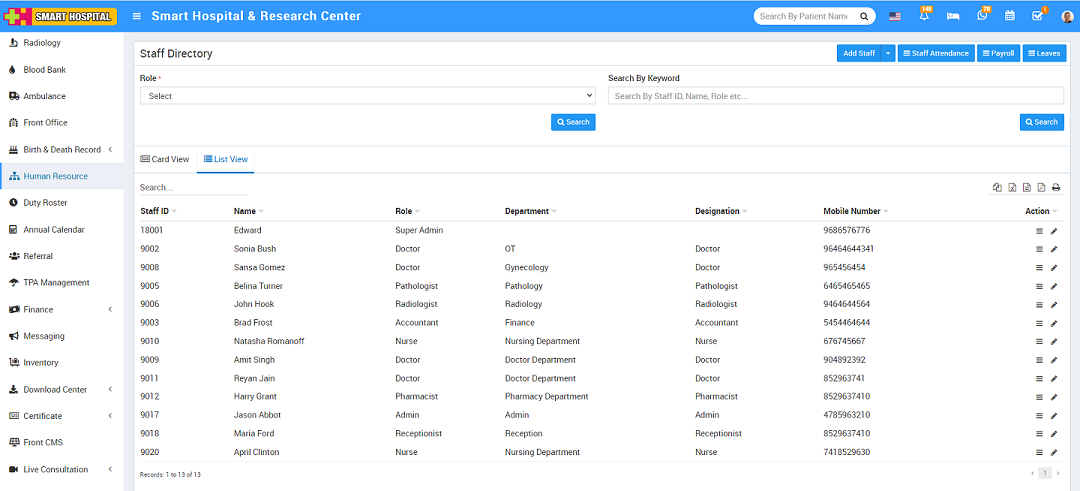This screenshot has width=1080, height=491.
Task: Switch to Card View tab
Action: (165, 159)
